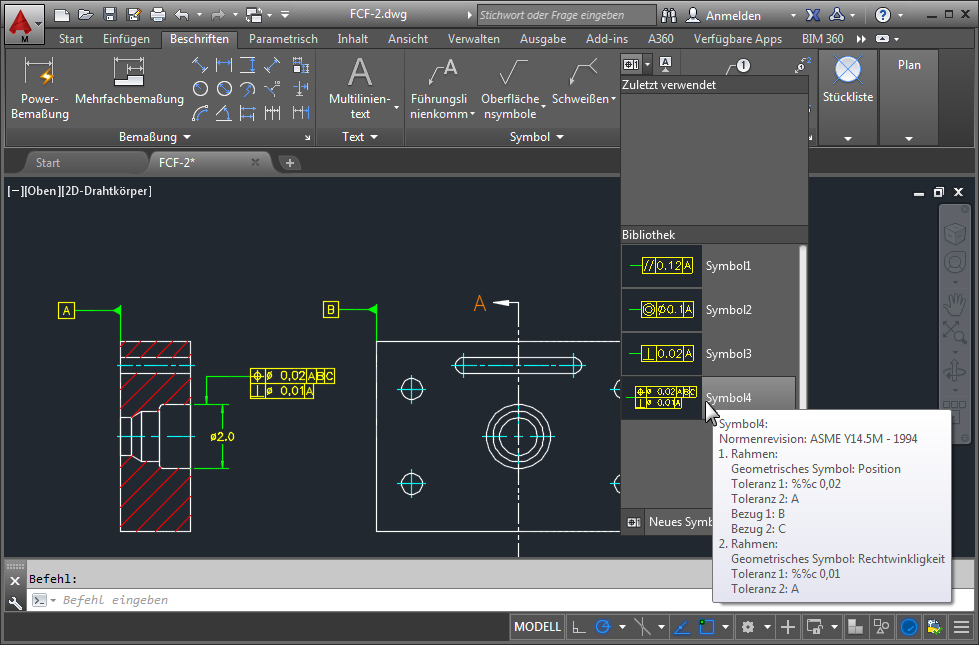Open the Oberflächensymbole tool
This screenshot has width=979, height=645.
(x=513, y=74)
